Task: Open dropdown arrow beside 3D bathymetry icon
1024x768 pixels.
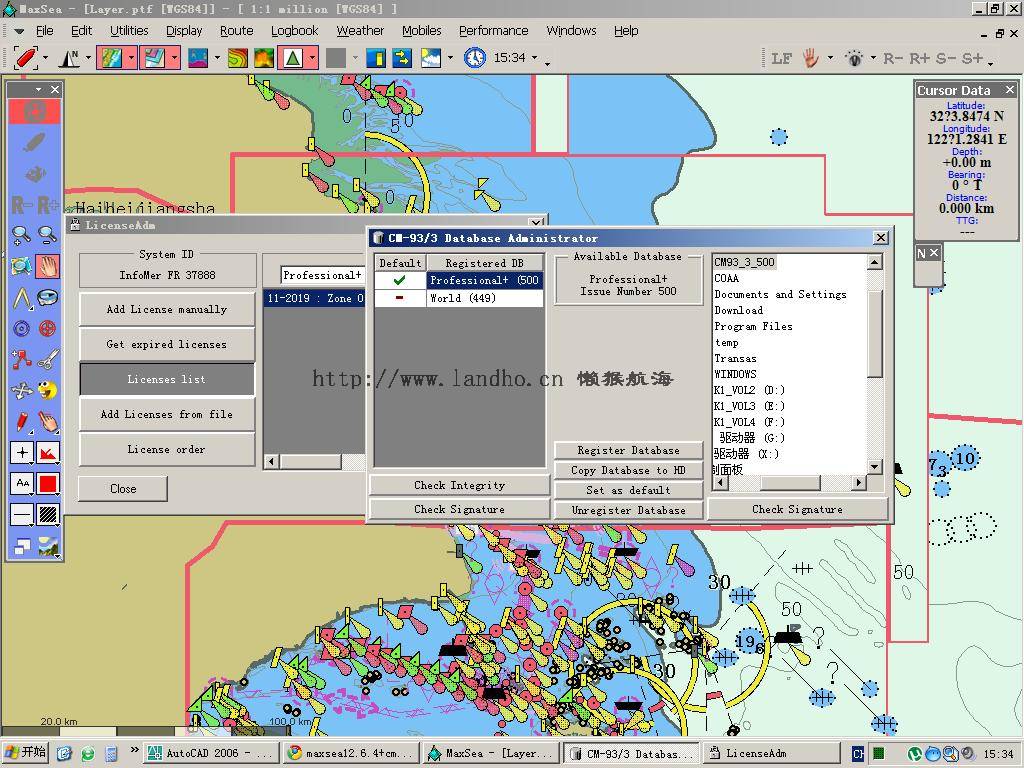Action: 217,58
